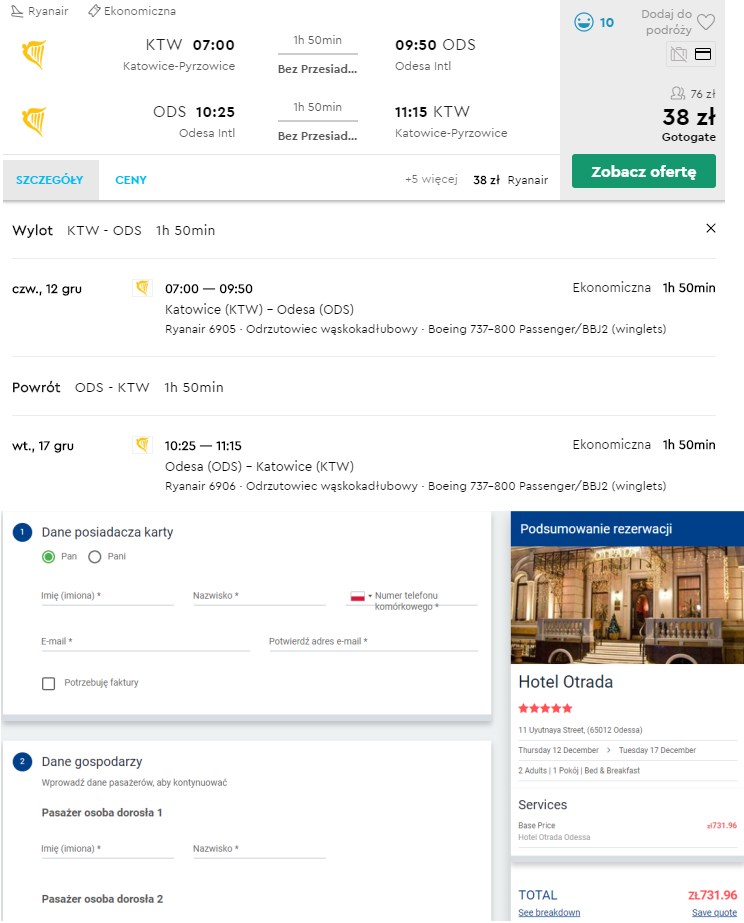Viewport: 744px width, 923px height.
Task: Click 'Tuesday 17 December' check-out date
Action: pos(657,750)
